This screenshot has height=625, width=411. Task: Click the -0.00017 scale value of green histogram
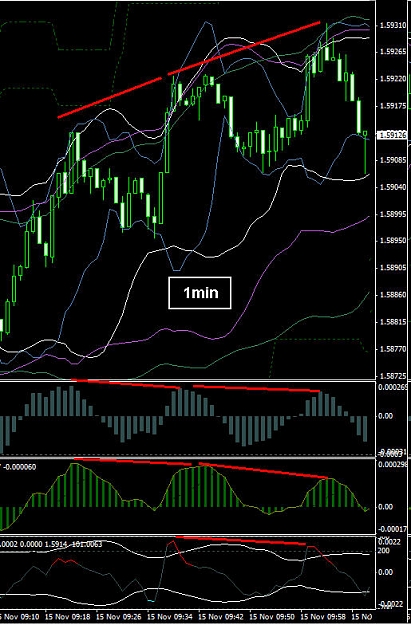(392, 529)
